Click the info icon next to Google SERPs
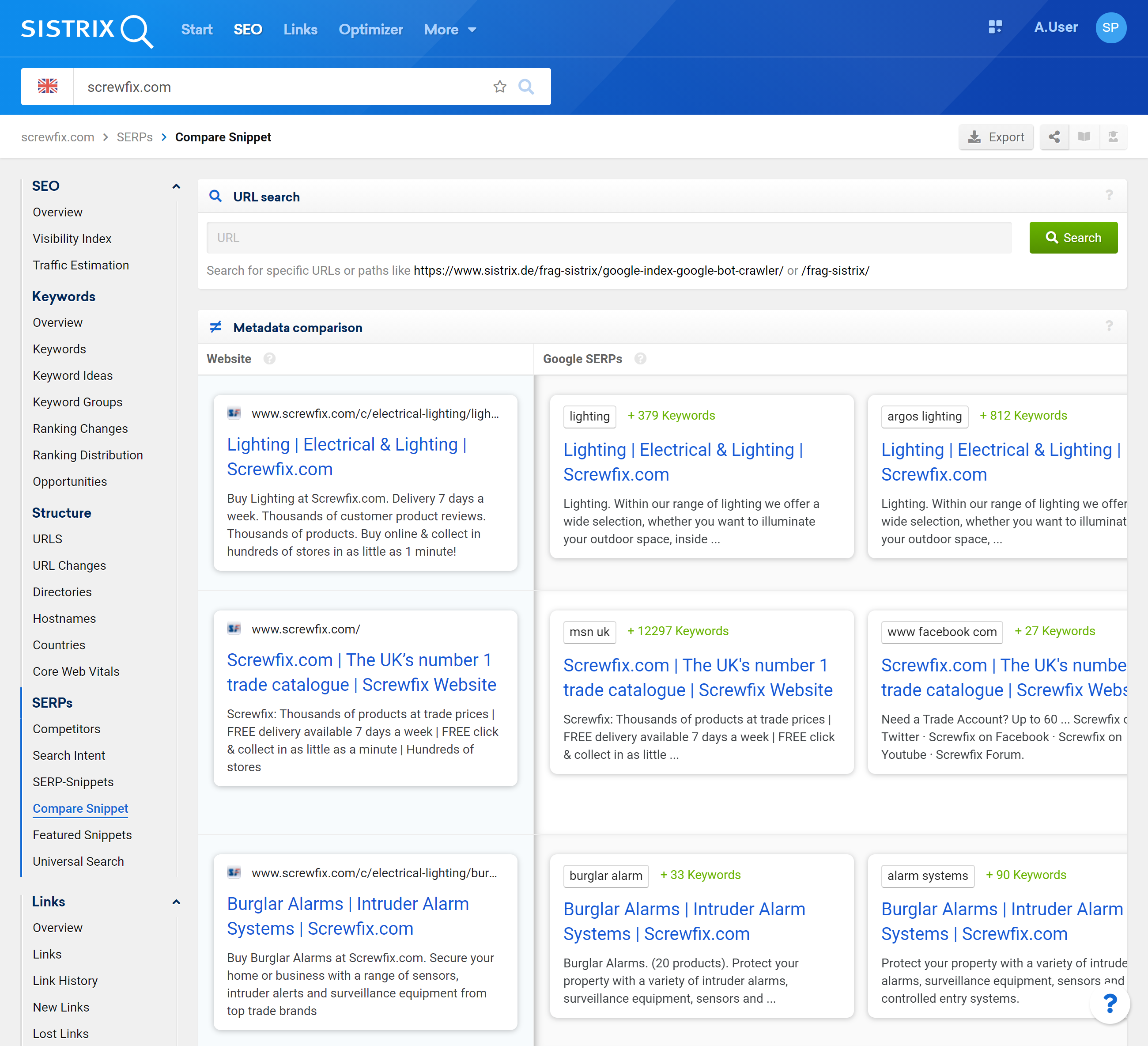 pos(640,358)
